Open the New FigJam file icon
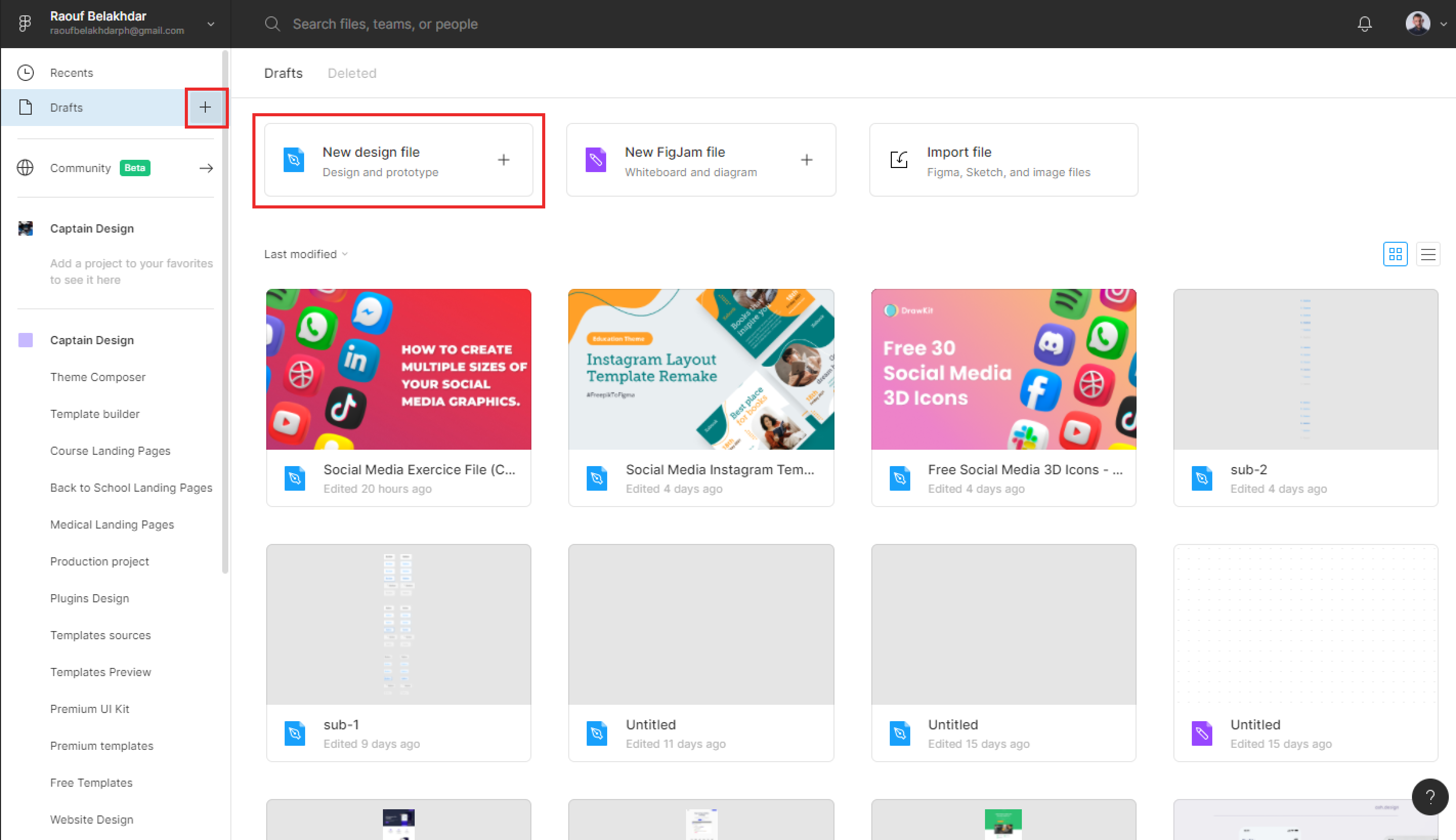1456x840 pixels. click(596, 160)
